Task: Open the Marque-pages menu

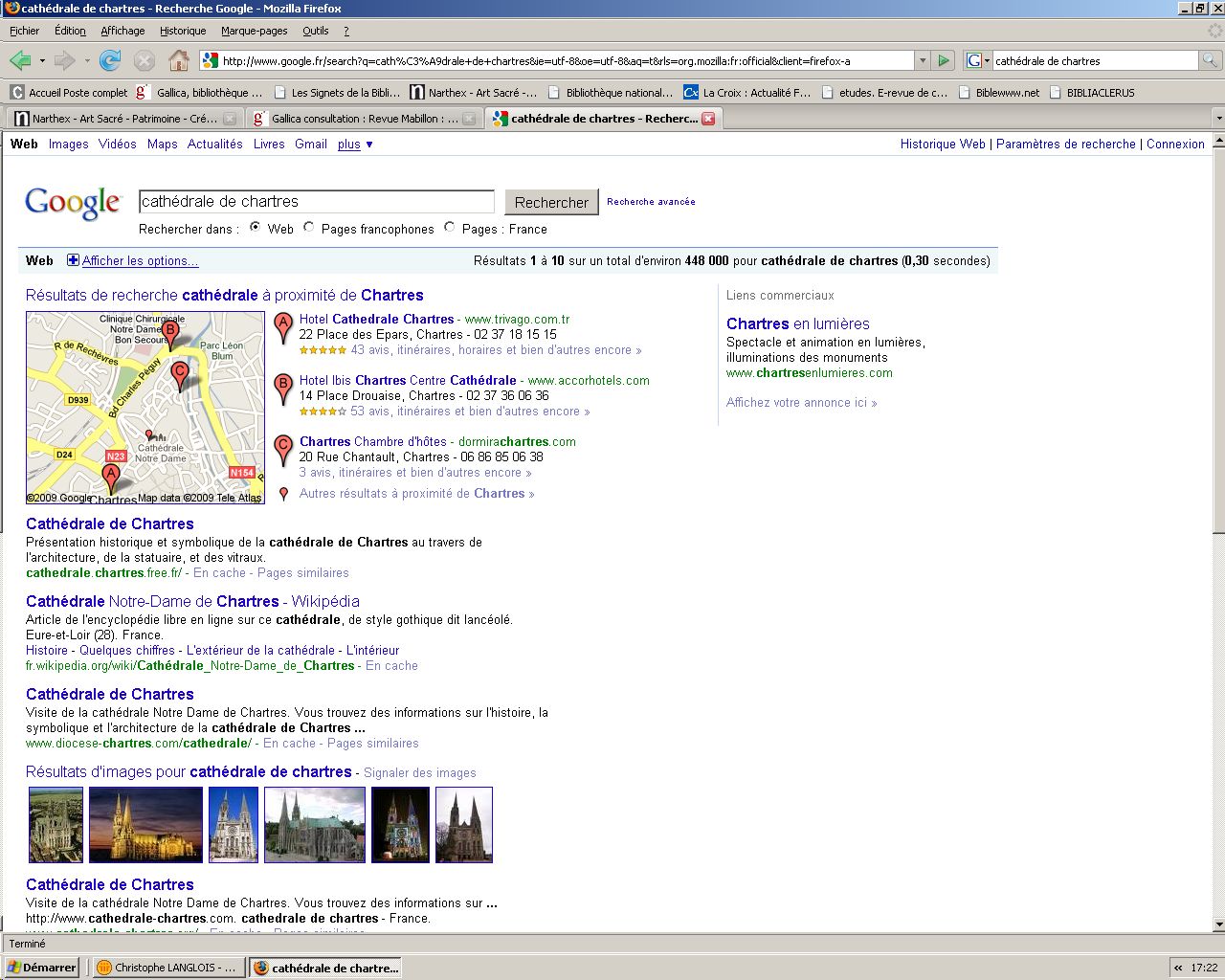Action: pos(255,31)
